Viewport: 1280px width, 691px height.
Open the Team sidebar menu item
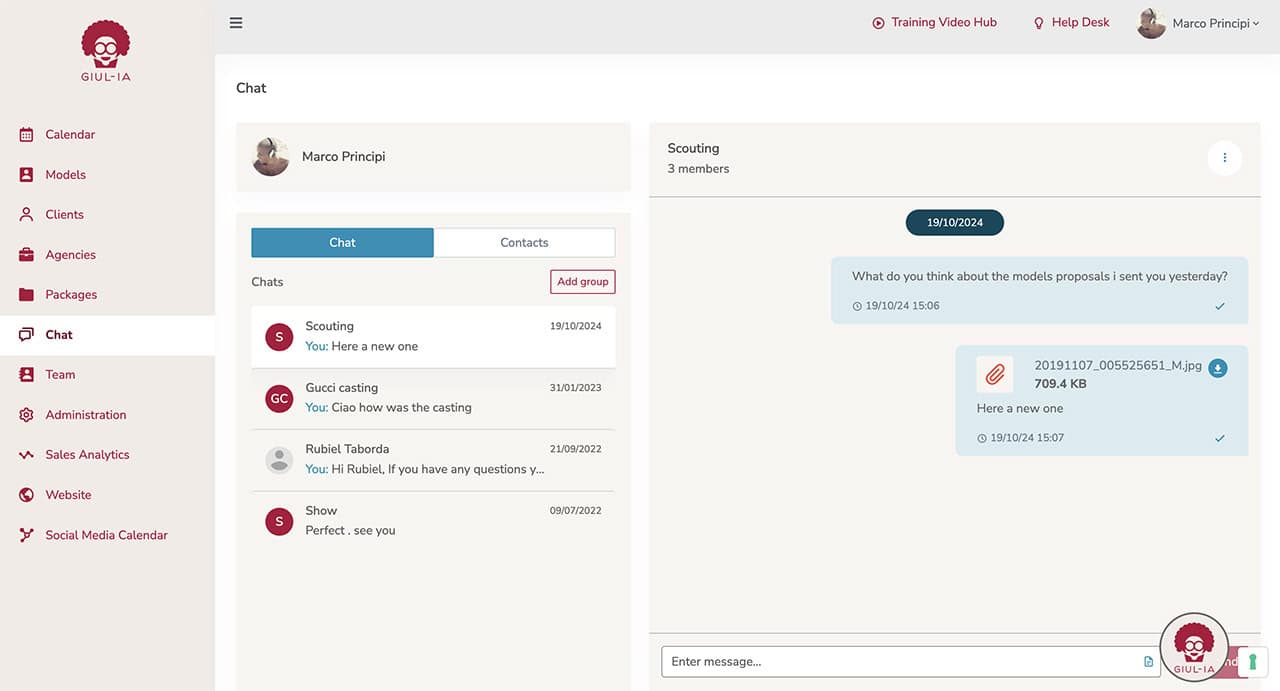[107, 375]
